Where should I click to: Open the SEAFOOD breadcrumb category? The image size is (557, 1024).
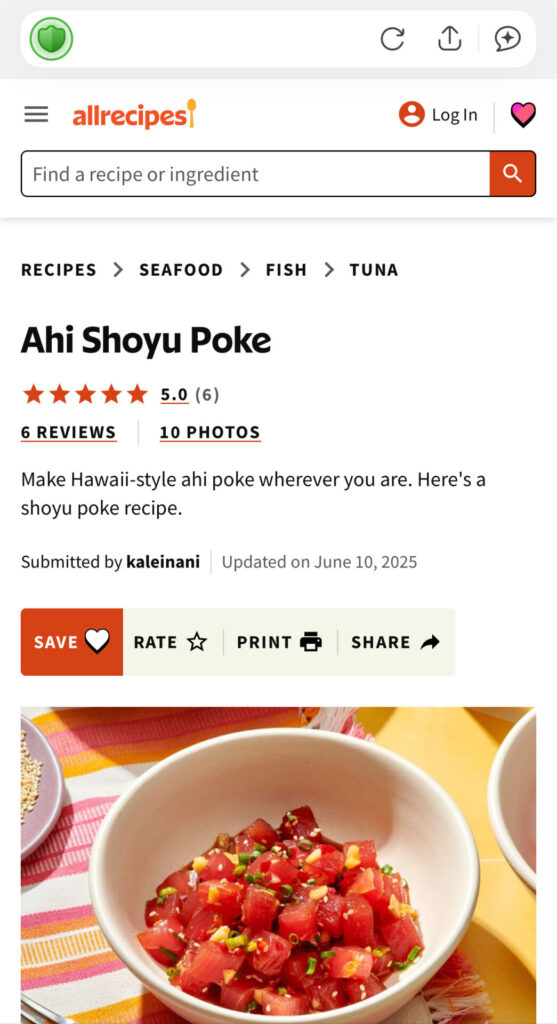[x=181, y=270]
